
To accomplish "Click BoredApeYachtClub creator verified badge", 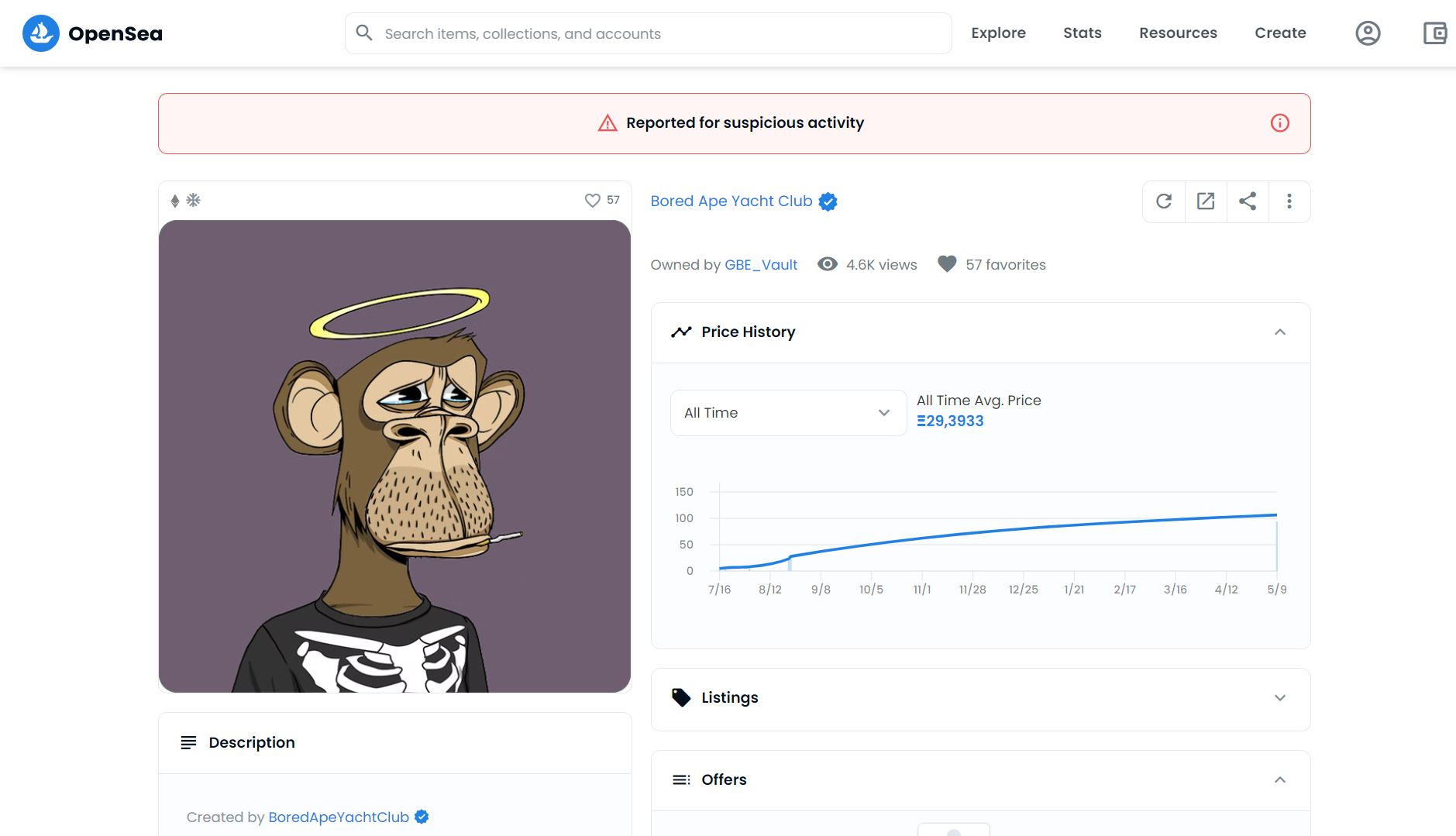I will 422,817.
